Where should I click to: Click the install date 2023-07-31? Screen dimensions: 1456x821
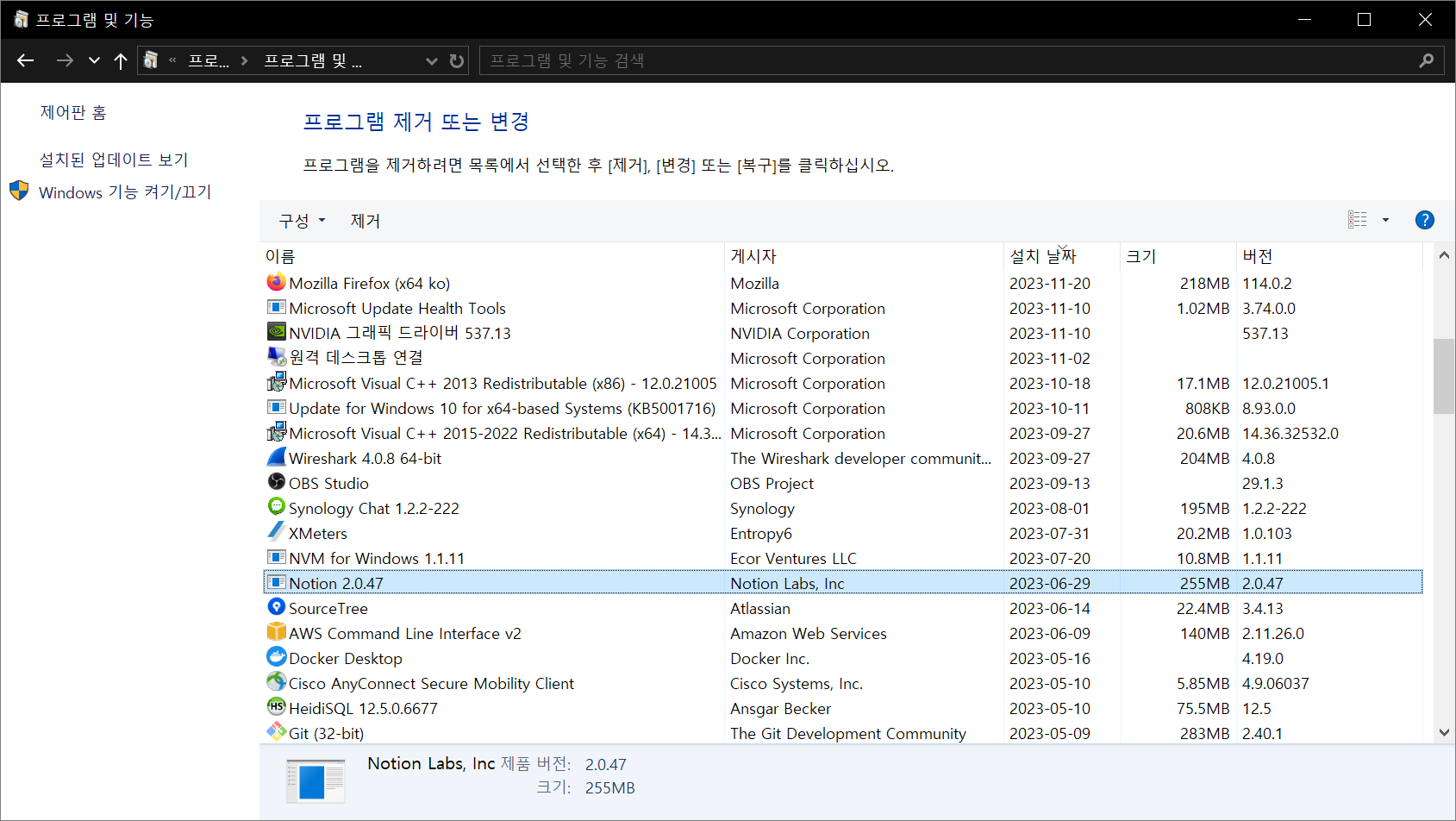pyautogui.click(x=1049, y=533)
